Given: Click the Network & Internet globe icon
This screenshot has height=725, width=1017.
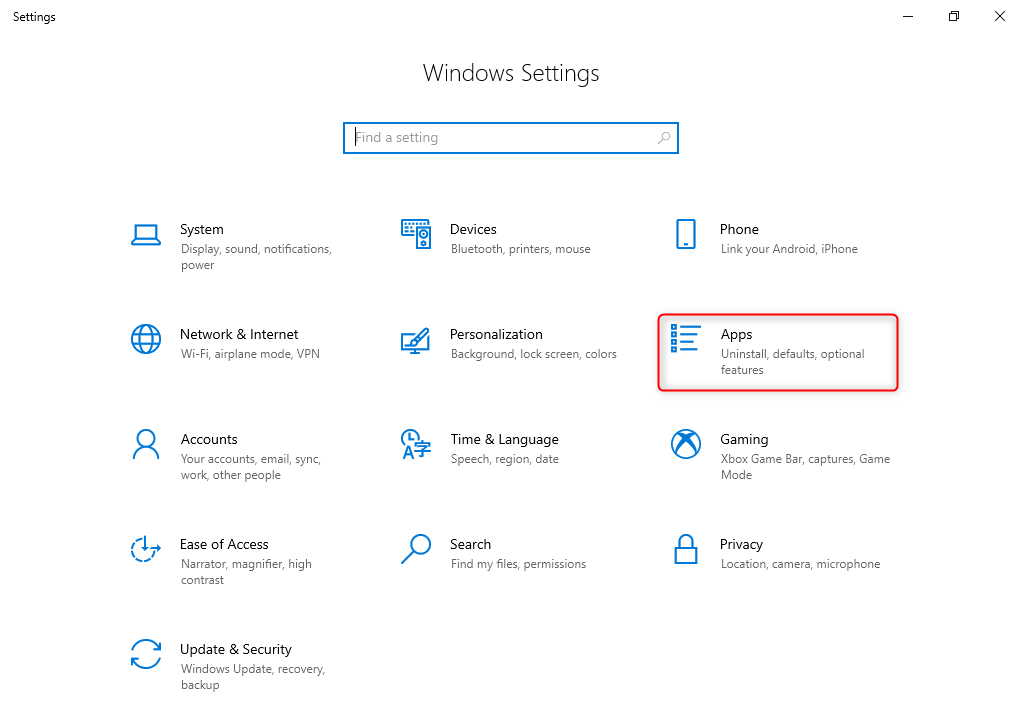Looking at the screenshot, I should tap(146, 339).
